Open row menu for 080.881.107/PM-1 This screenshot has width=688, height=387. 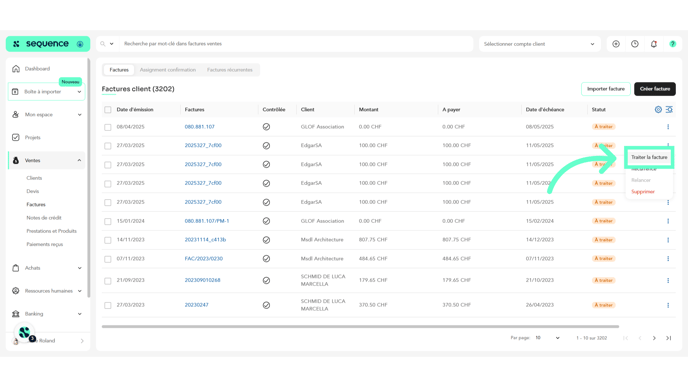[x=668, y=221]
